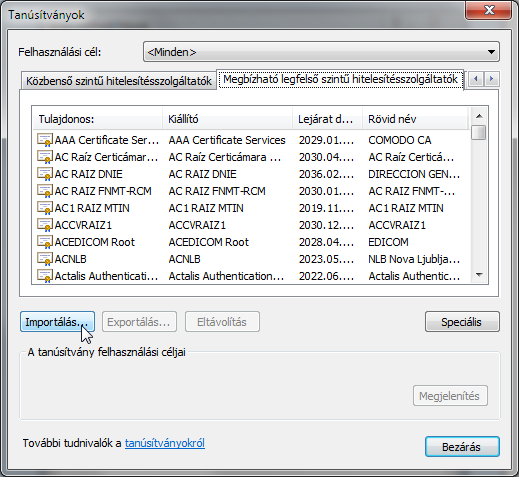Viewport: 519px width, 477px height.
Task: Select the Actalis Authentication certificate icon
Action: click(45, 276)
